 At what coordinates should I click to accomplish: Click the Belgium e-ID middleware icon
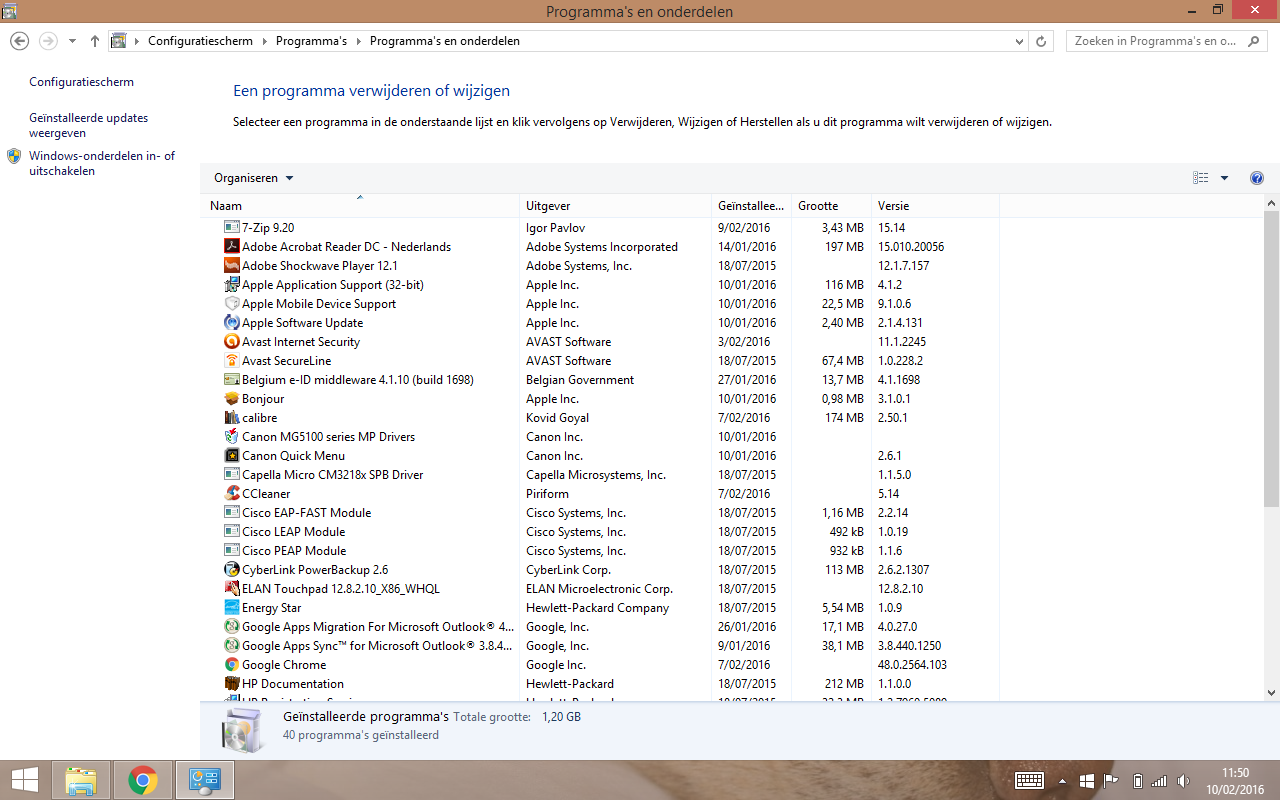coord(232,380)
